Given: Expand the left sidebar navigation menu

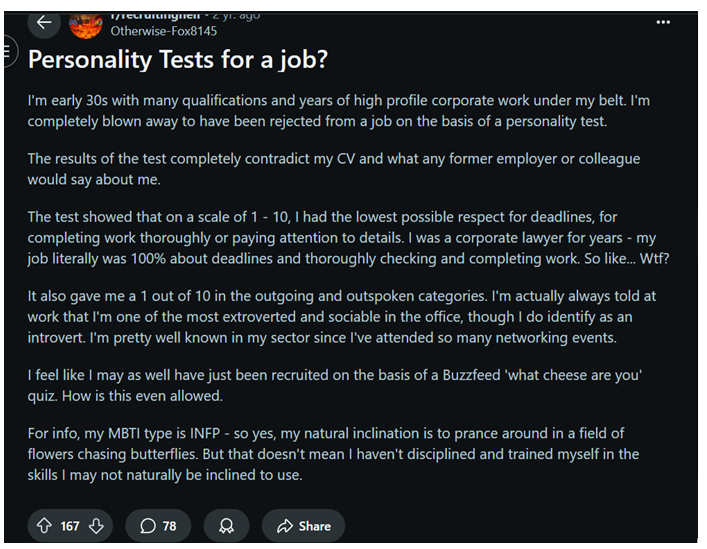Looking at the screenshot, I should tap(8, 51).
